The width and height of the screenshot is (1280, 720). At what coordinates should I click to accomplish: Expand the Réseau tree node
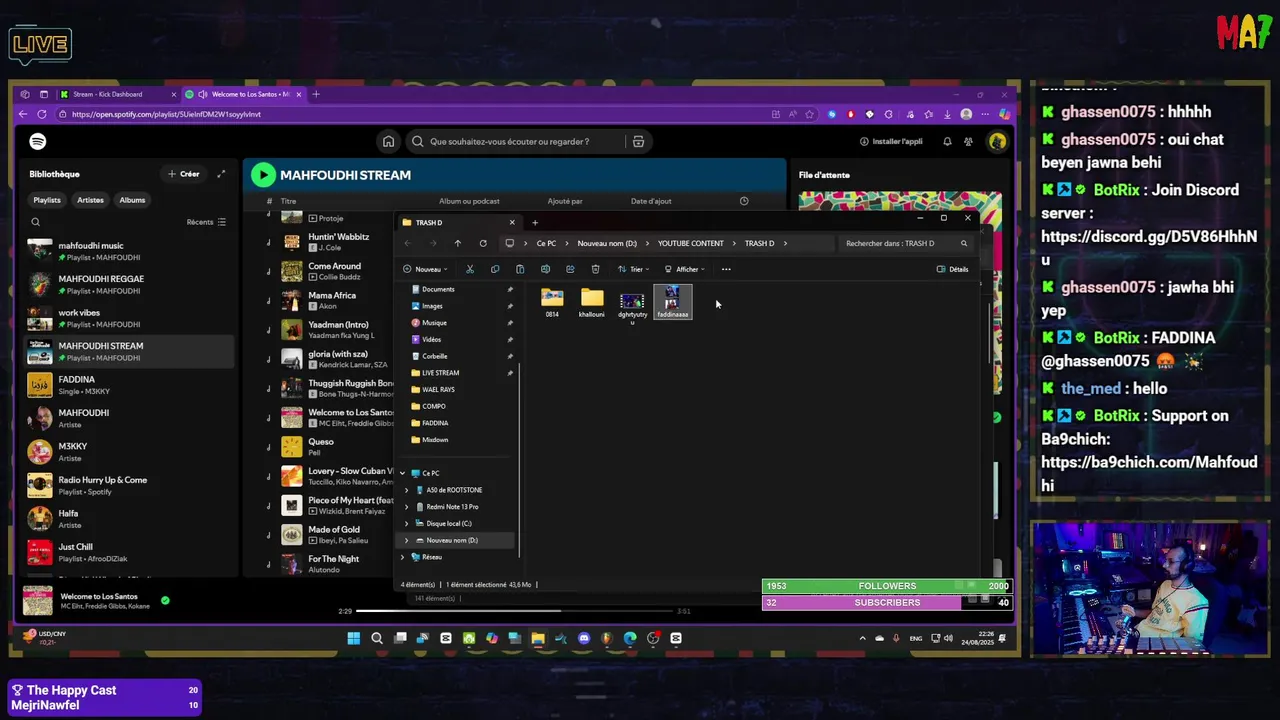403,557
